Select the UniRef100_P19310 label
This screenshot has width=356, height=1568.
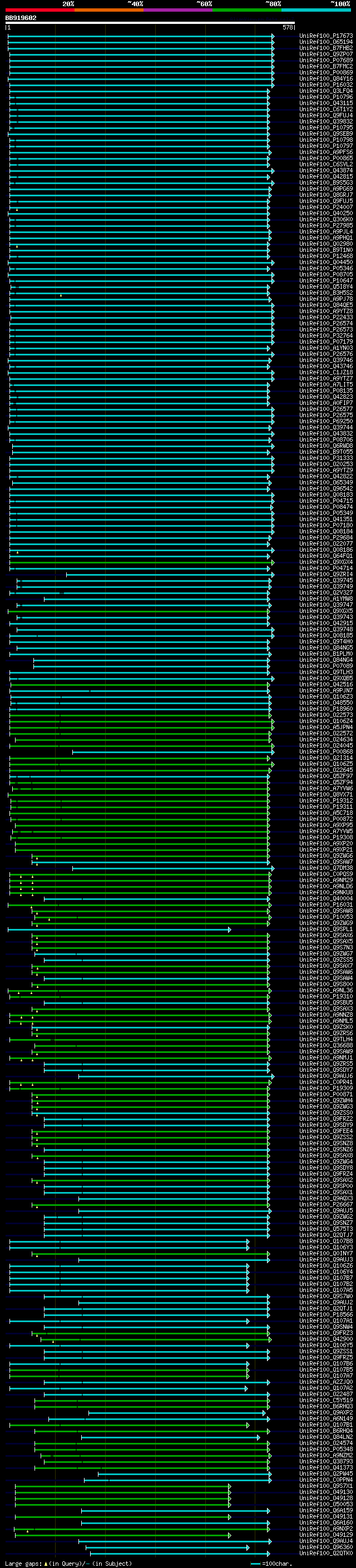(326, 996)
